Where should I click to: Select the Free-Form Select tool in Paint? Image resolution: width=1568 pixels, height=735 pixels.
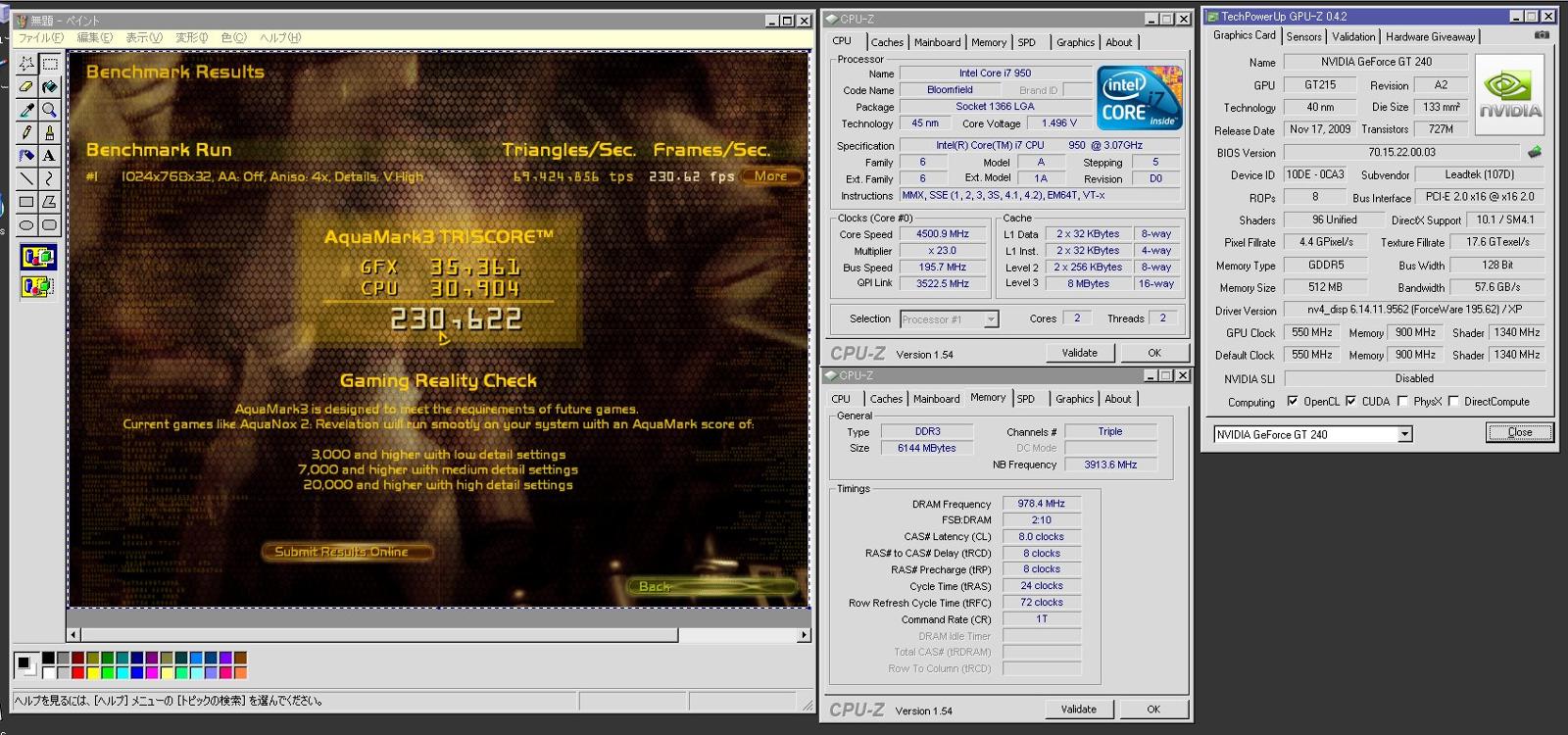[x=26, y=64]
